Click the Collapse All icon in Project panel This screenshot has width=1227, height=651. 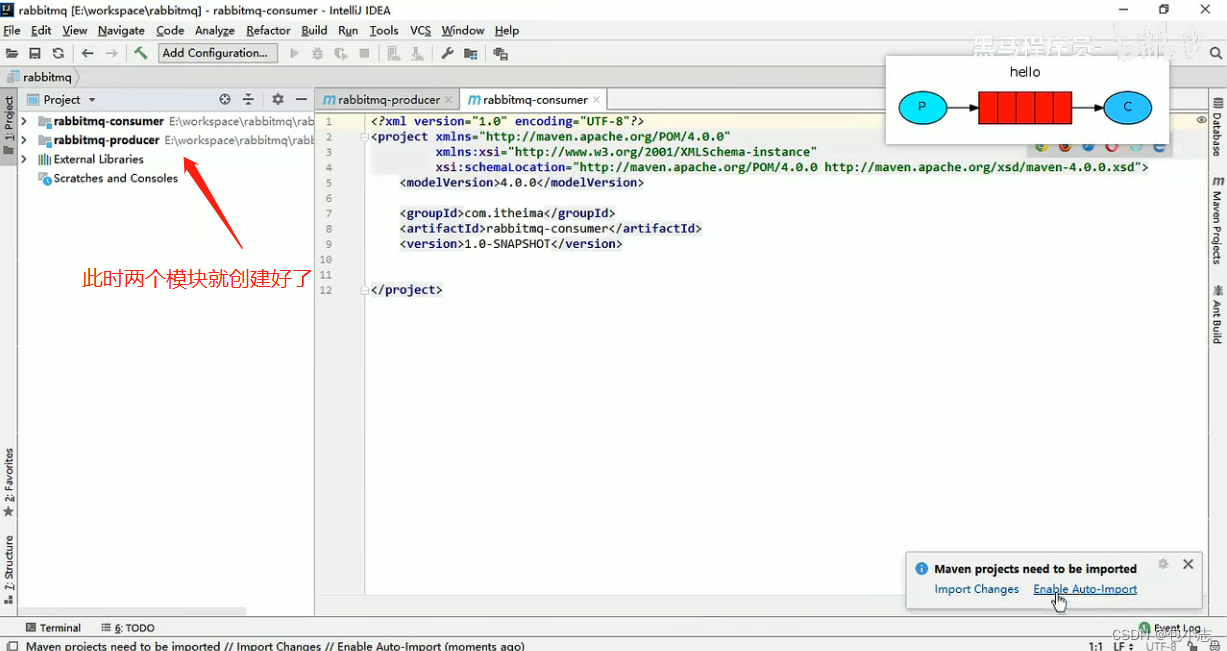249,100
